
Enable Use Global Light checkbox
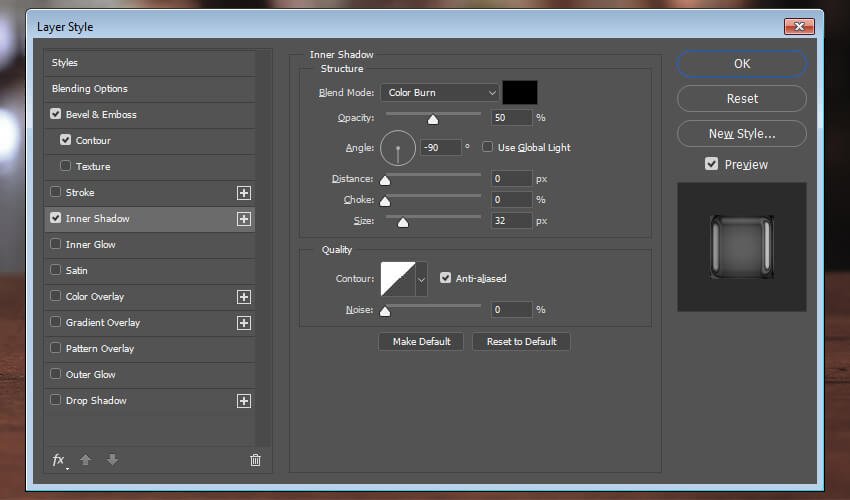(x=487, y=147)
